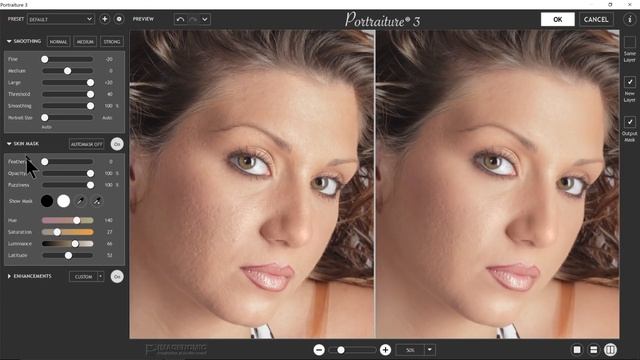Click the zoom out minus icon

click(319, 350)
